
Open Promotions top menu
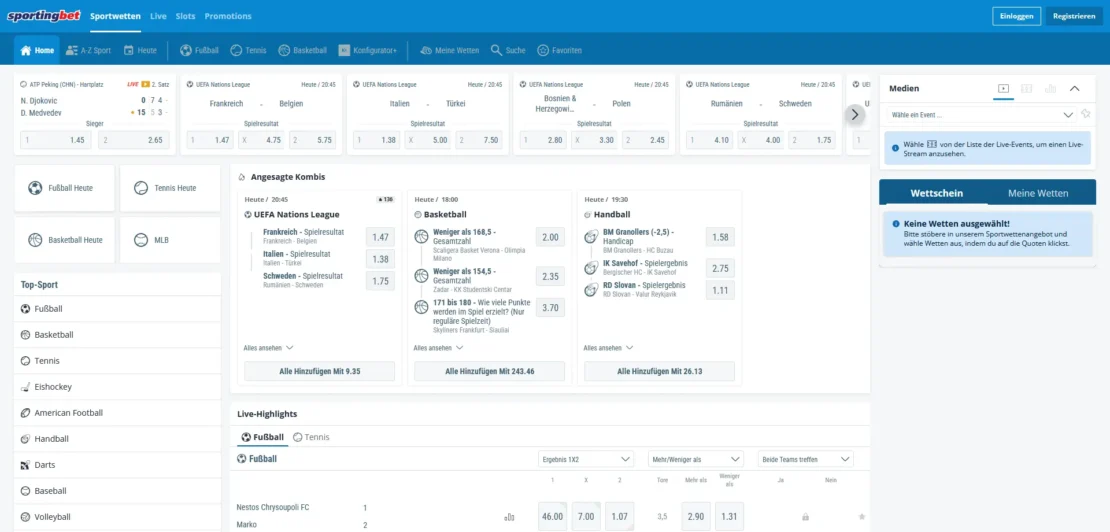click(x=228, y=16)
